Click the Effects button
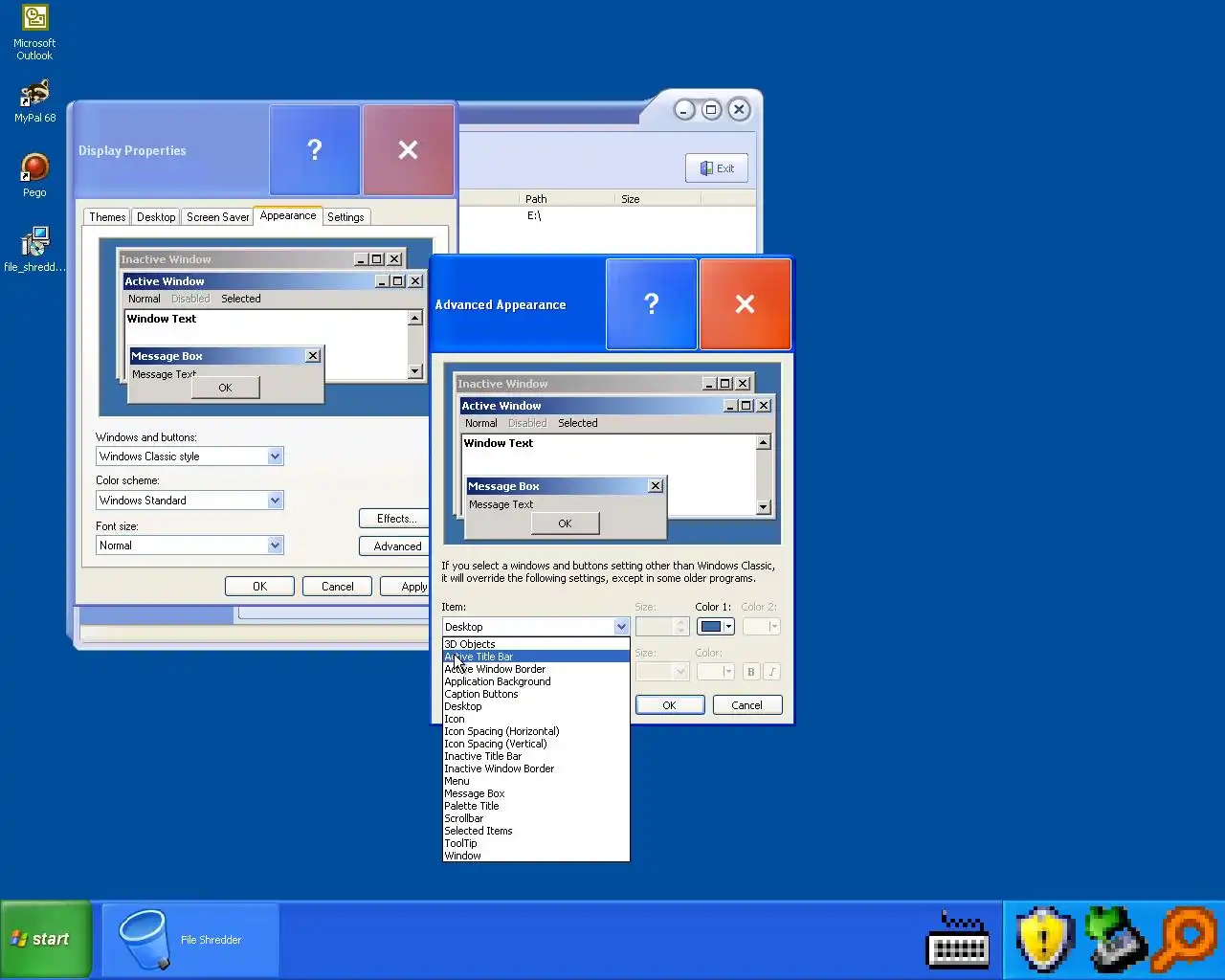Viewport: 1225px width, 980px height. point(394,519)
